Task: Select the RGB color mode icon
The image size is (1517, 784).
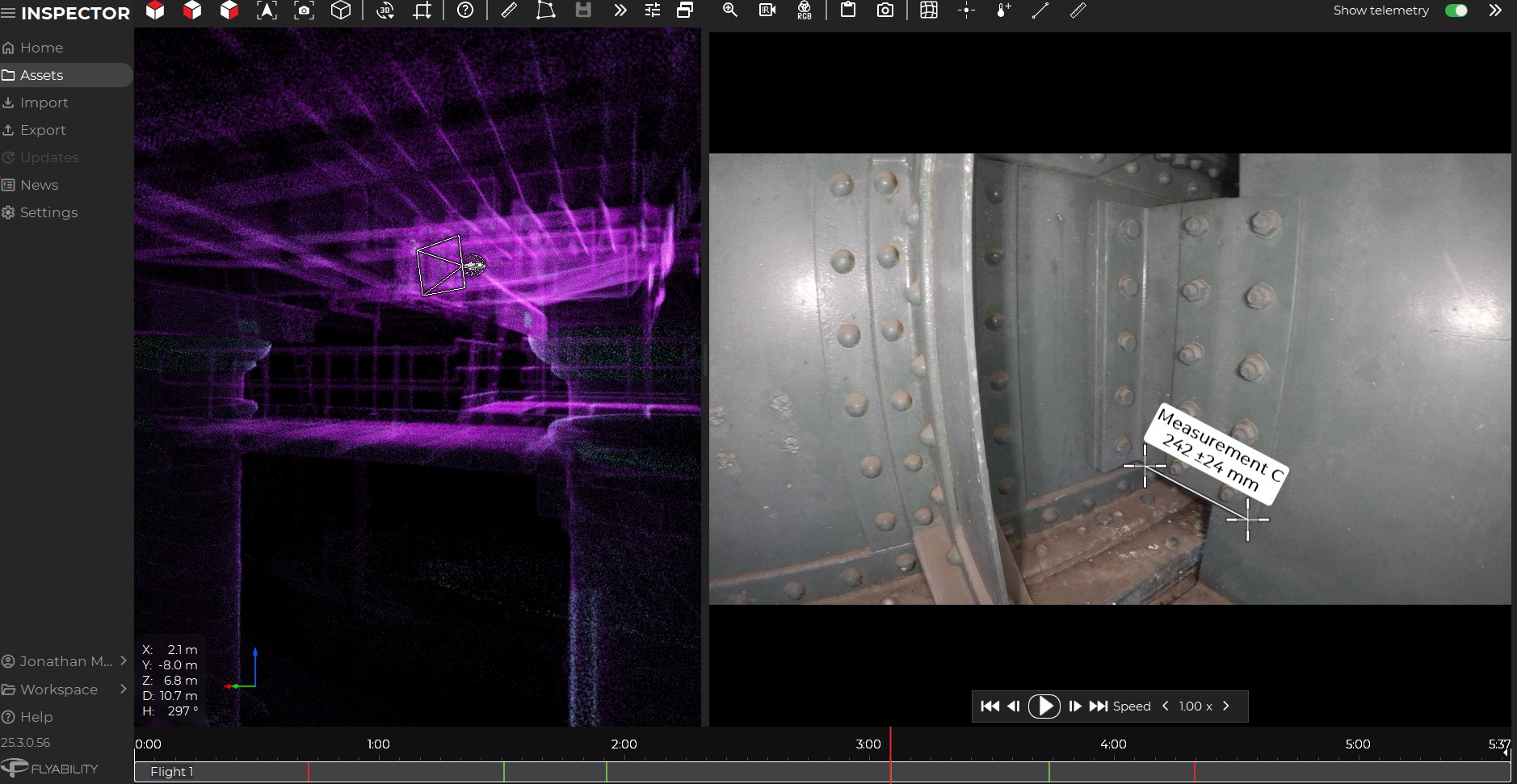Action: 805,10
